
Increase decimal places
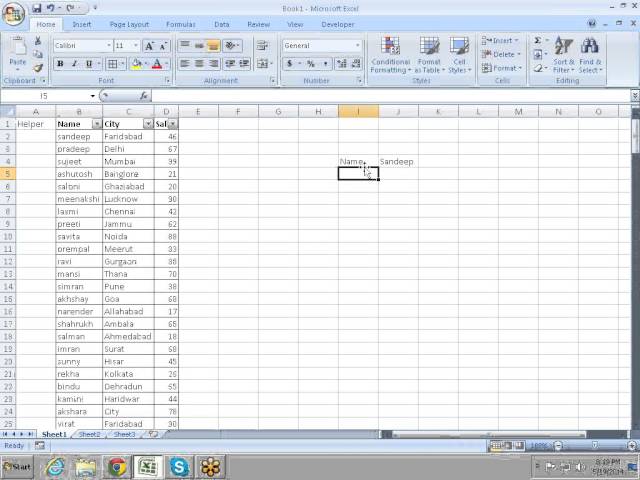point(342,64)
